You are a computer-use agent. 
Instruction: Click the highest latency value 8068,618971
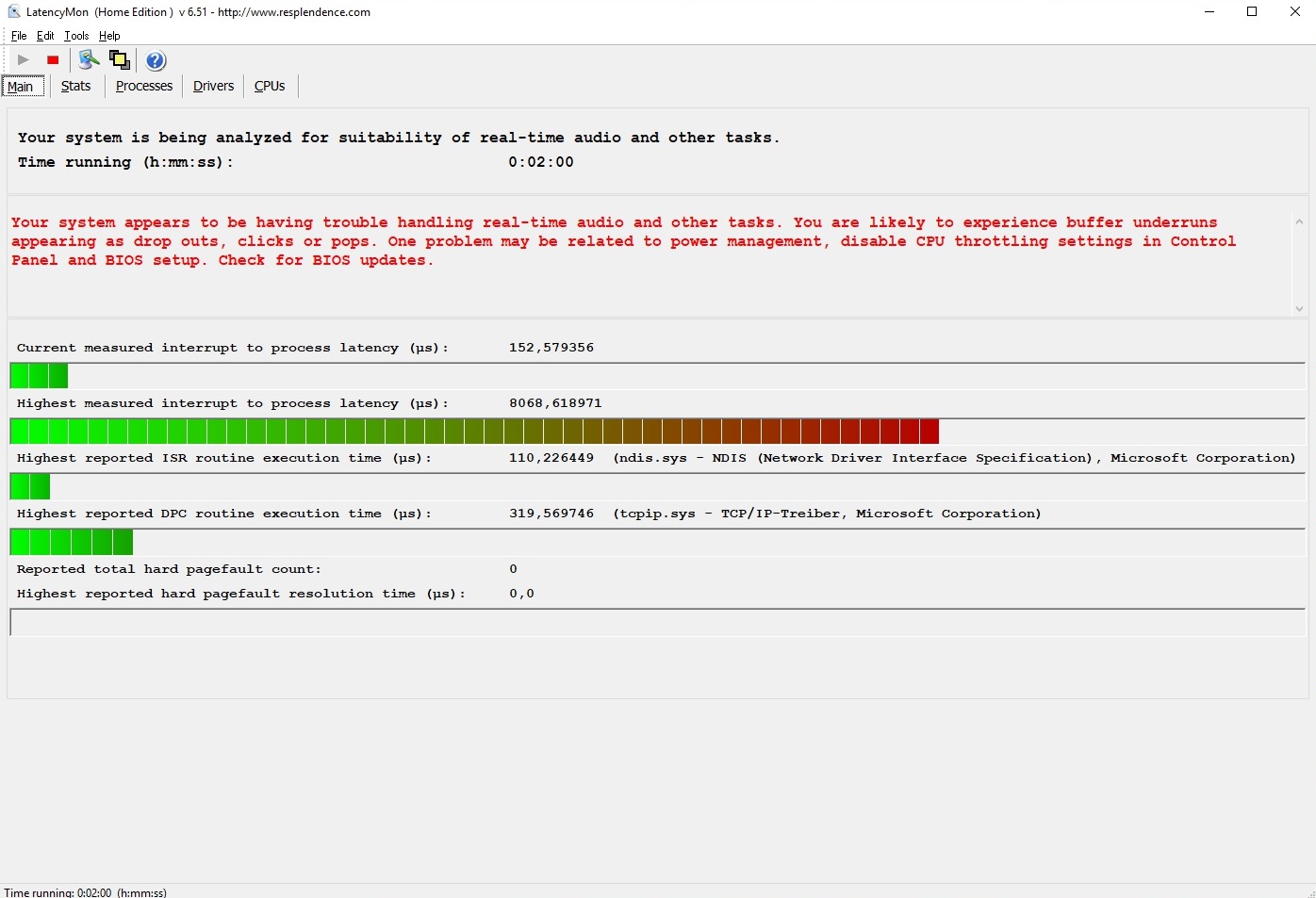coord(555,403)
